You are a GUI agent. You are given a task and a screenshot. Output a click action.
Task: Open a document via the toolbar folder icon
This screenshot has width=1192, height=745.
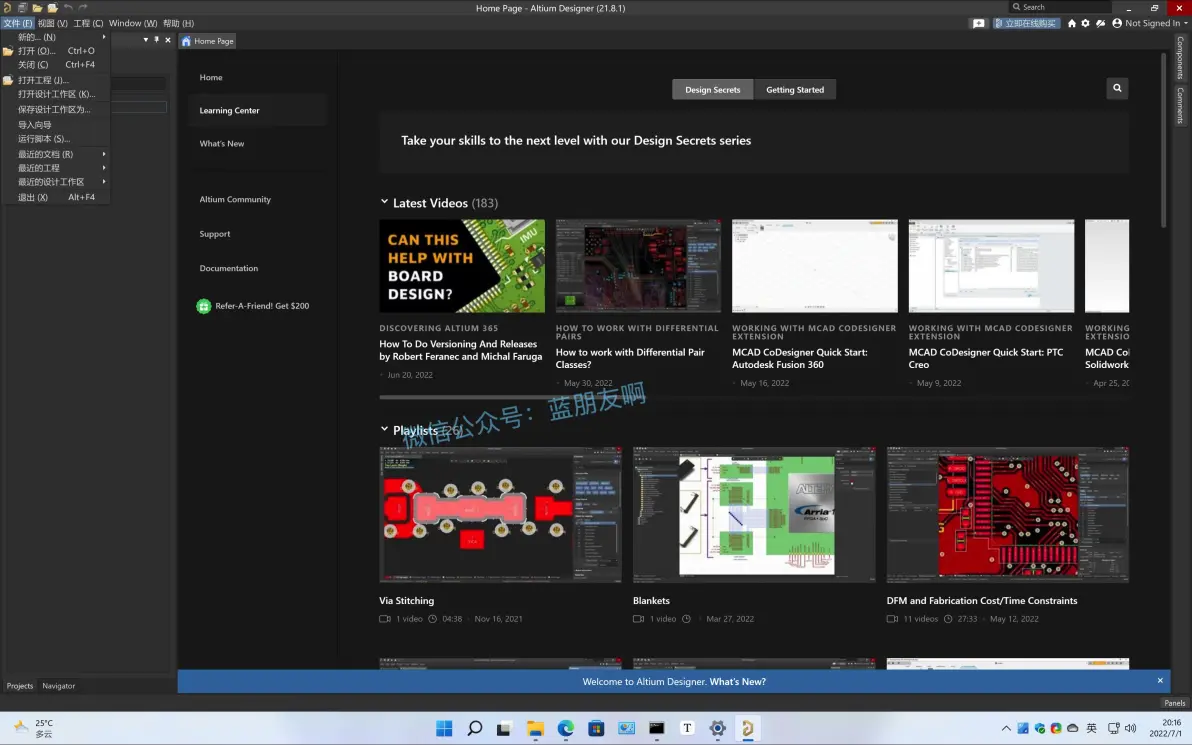[37, 8]
